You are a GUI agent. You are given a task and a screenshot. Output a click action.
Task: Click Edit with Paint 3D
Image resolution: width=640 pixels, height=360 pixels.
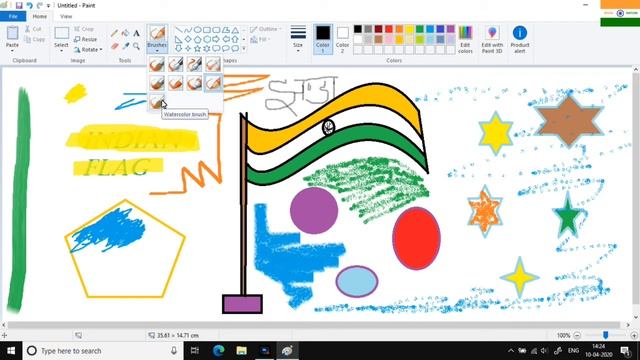click(492, 39)
